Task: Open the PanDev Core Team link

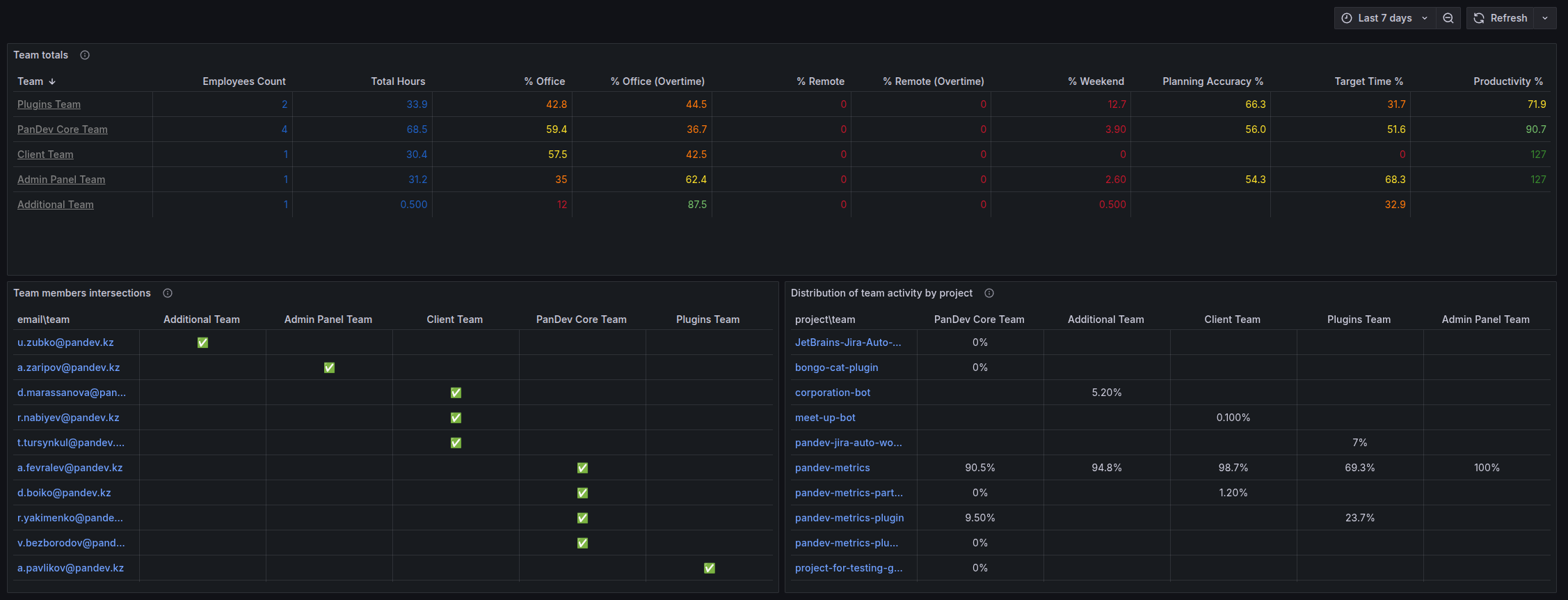Action: 63,129
